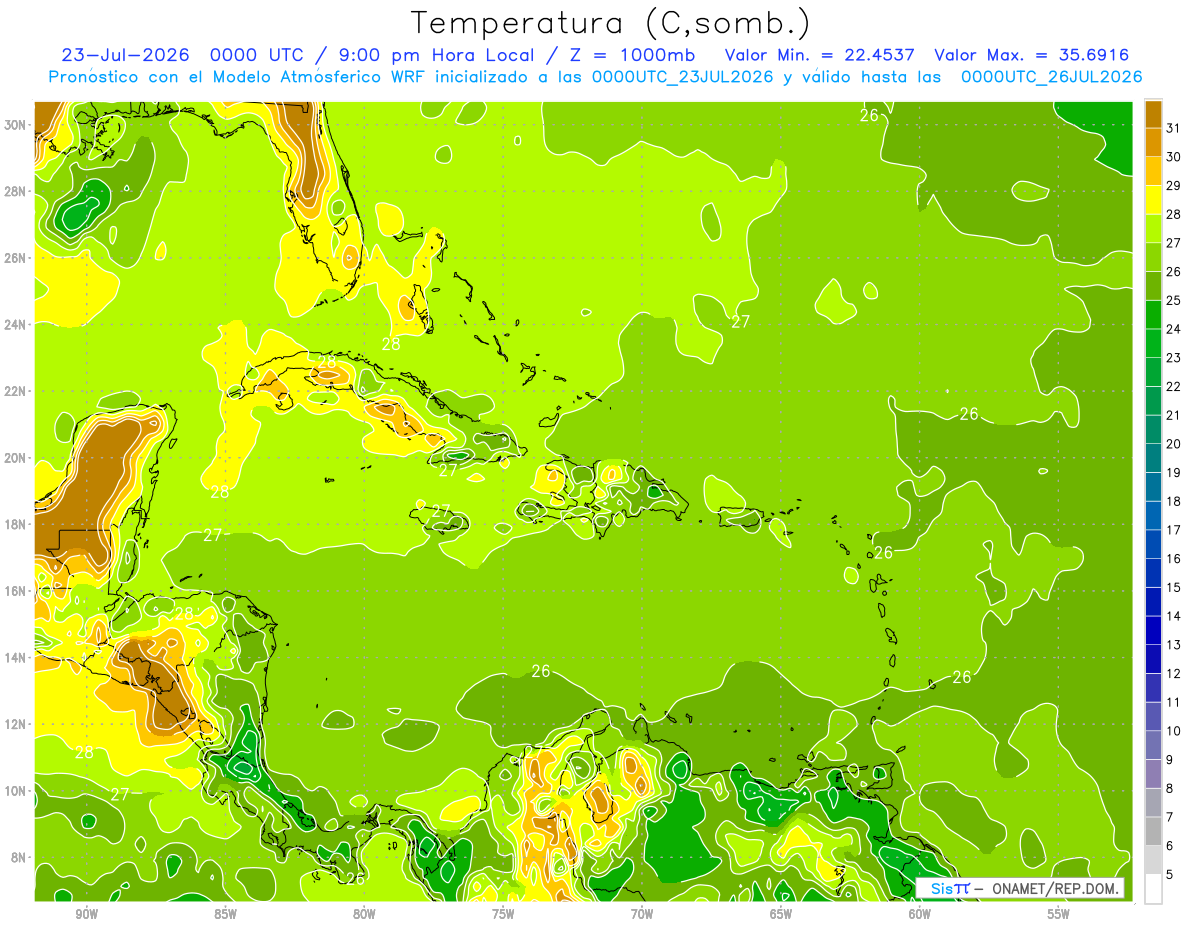
Task: Click the legend value 9
Action: pyautogui.click(x=1170, y=760)
